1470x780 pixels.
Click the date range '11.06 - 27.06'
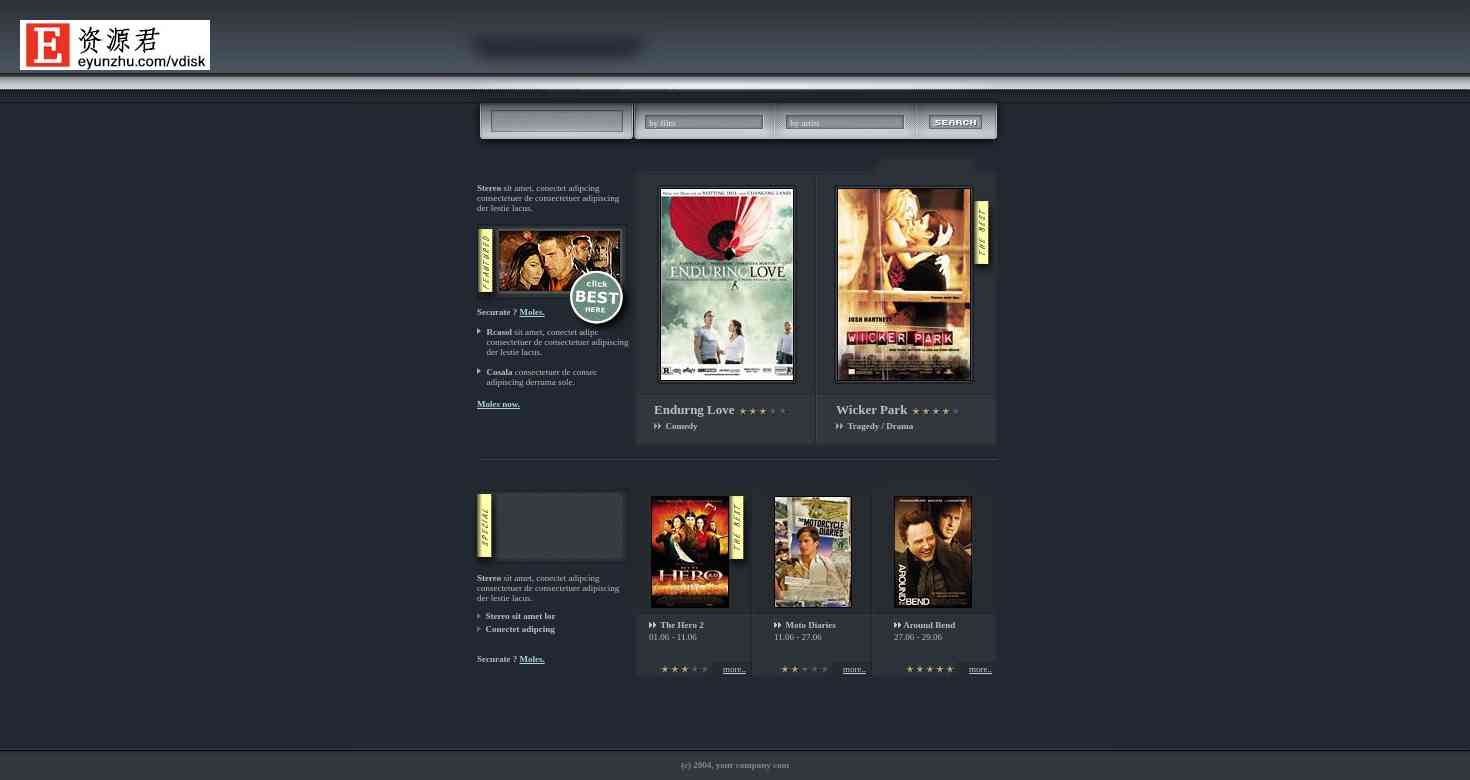[x=798, y=637]
